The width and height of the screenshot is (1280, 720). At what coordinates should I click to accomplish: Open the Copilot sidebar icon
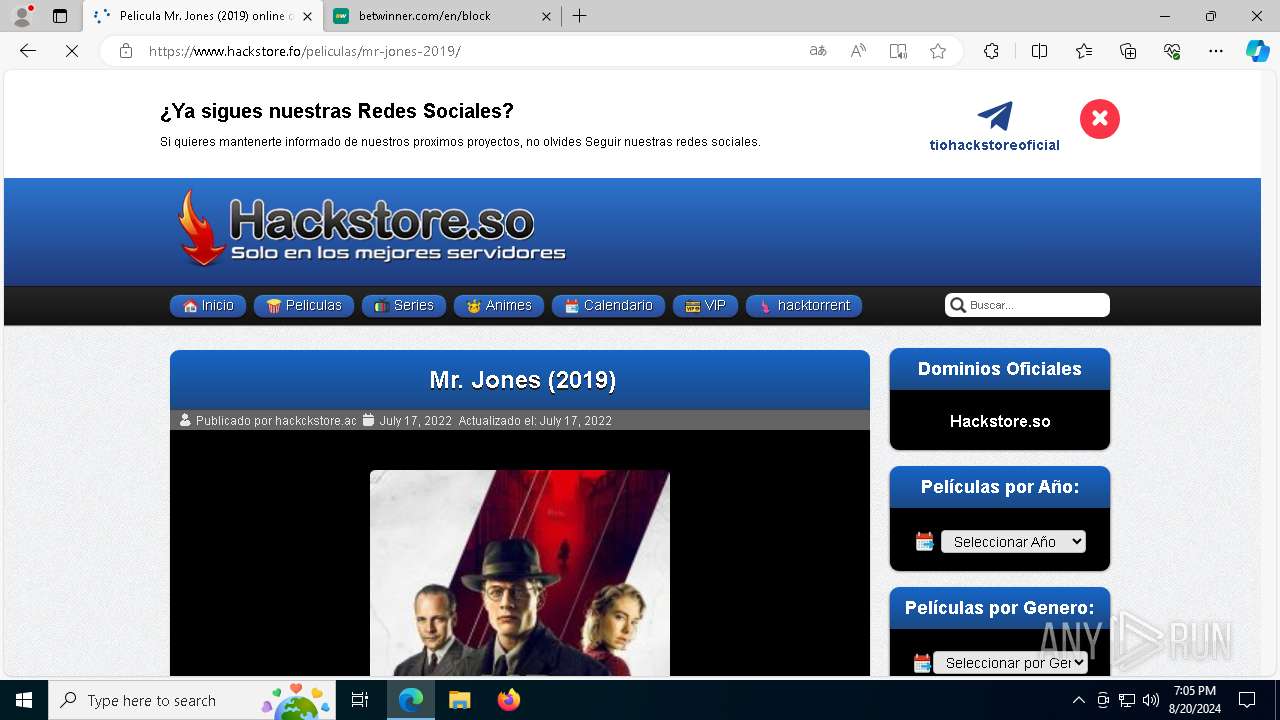click(x=1257, y=51)
